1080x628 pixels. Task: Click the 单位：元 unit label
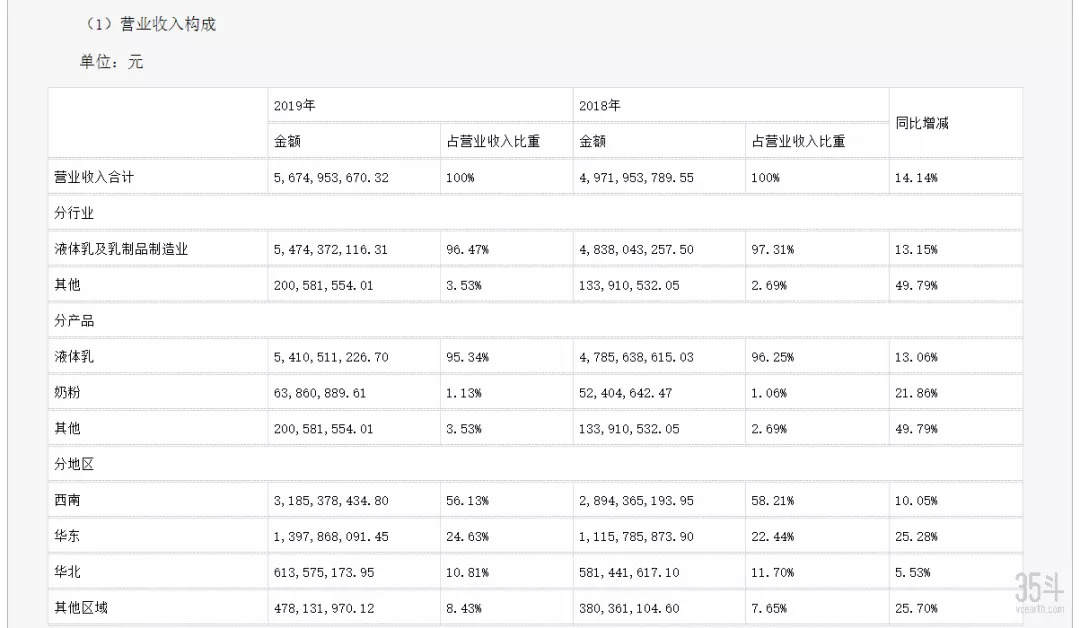pyautogui.click(x=112, y=62)
